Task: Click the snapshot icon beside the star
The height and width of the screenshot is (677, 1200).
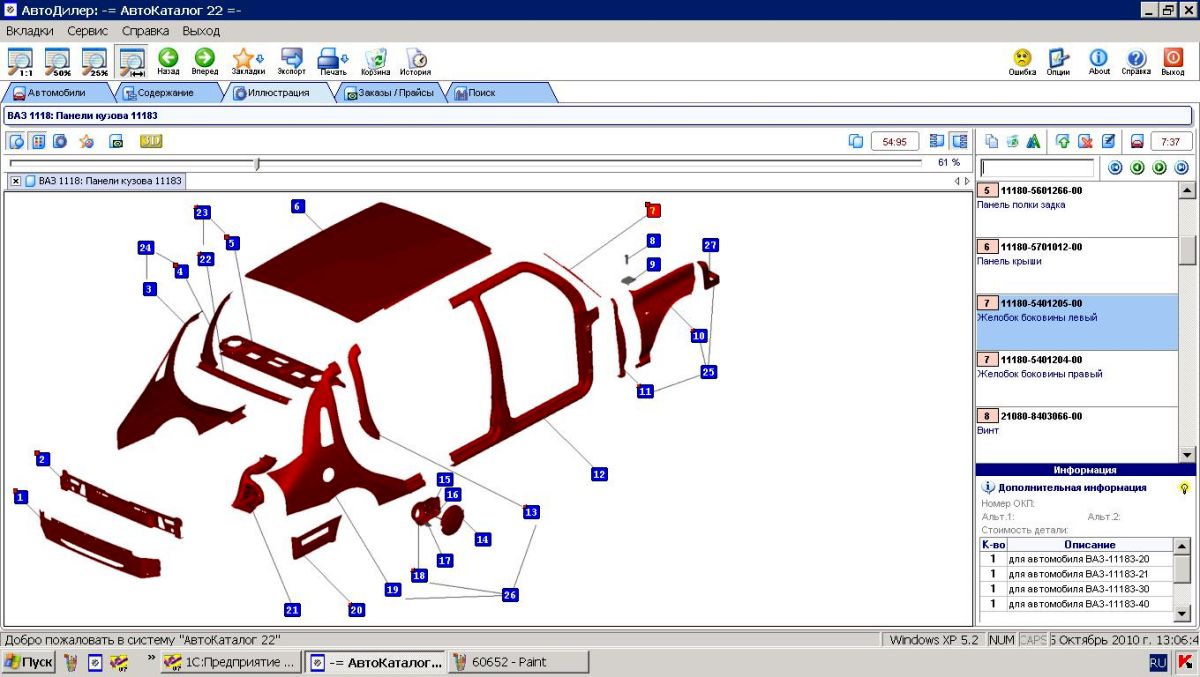Action: [x=116, y=141]
